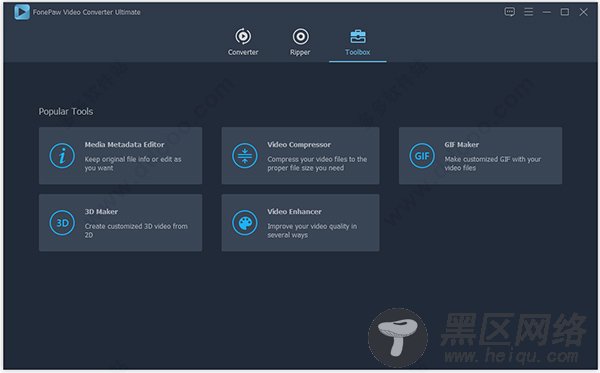Click FonePaw Video Converter Ultimate title
Screen dimensions: 600x373
pyautogui.click(x=86, y=12)
